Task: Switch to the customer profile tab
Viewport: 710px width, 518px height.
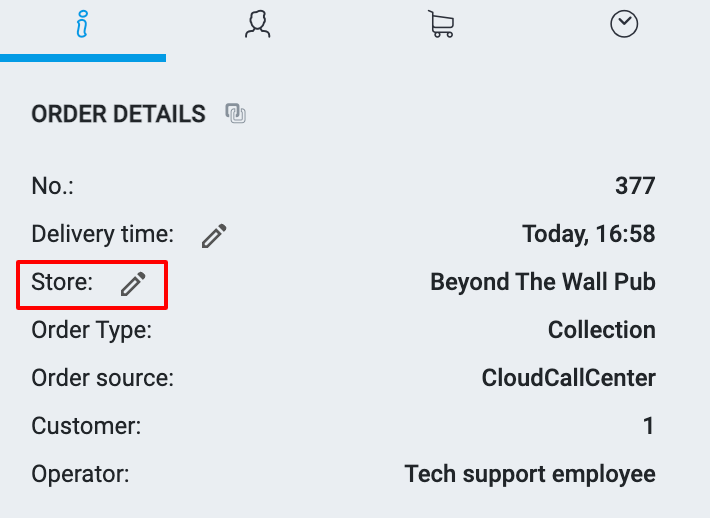Action: [x=258, y=25]
